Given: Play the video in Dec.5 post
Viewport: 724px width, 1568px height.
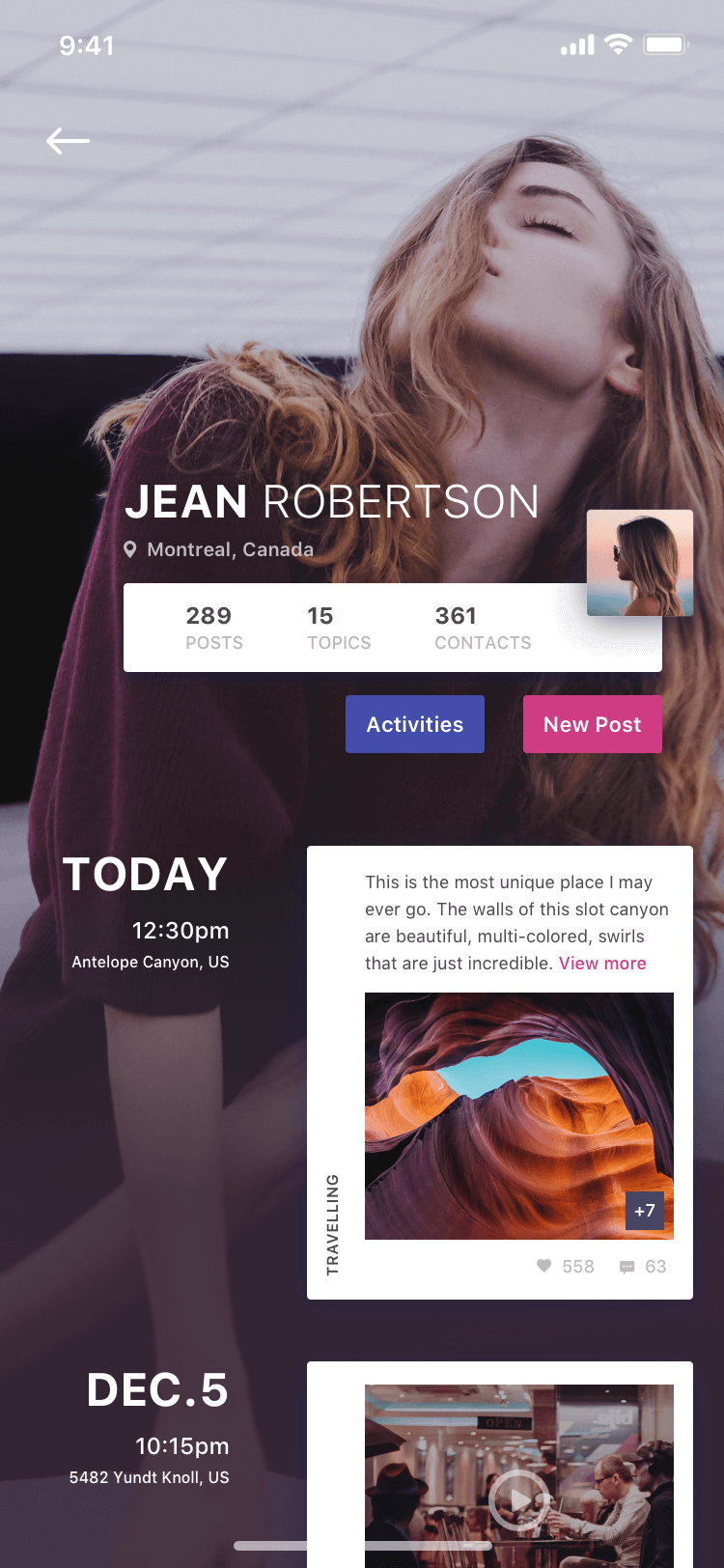Looking at the screenshot, I should point(518,1499).
